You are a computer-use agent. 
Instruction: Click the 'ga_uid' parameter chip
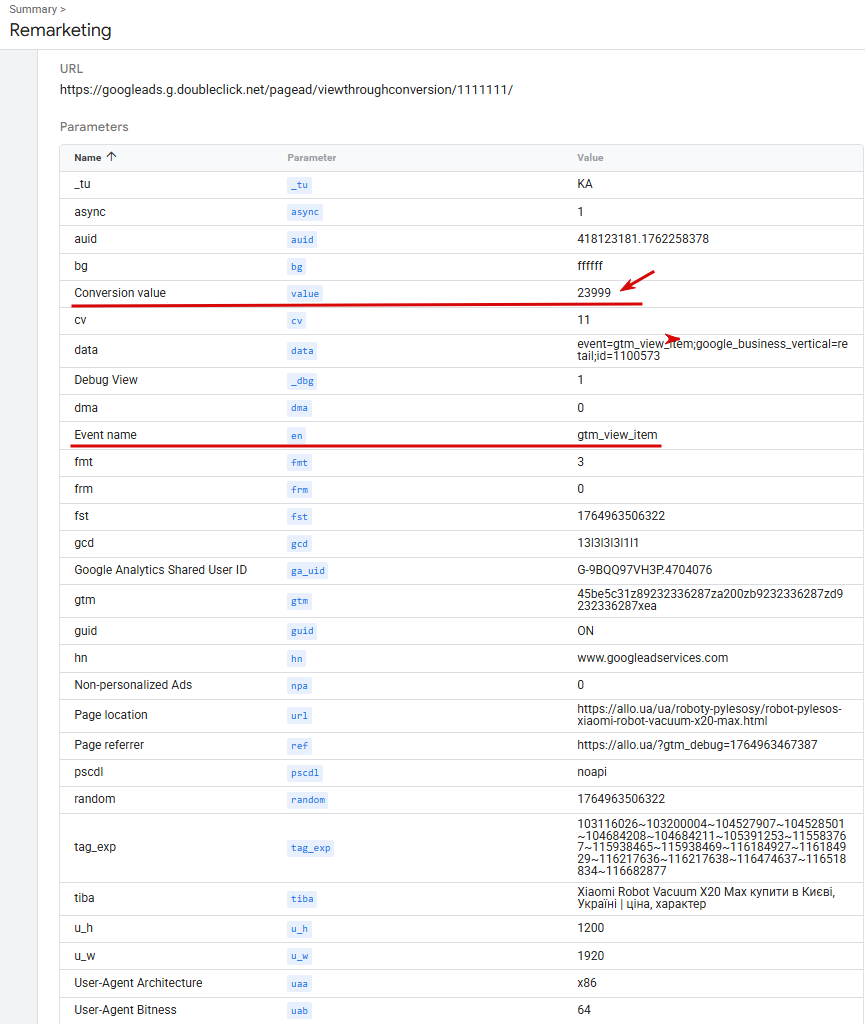click(307, 570)
